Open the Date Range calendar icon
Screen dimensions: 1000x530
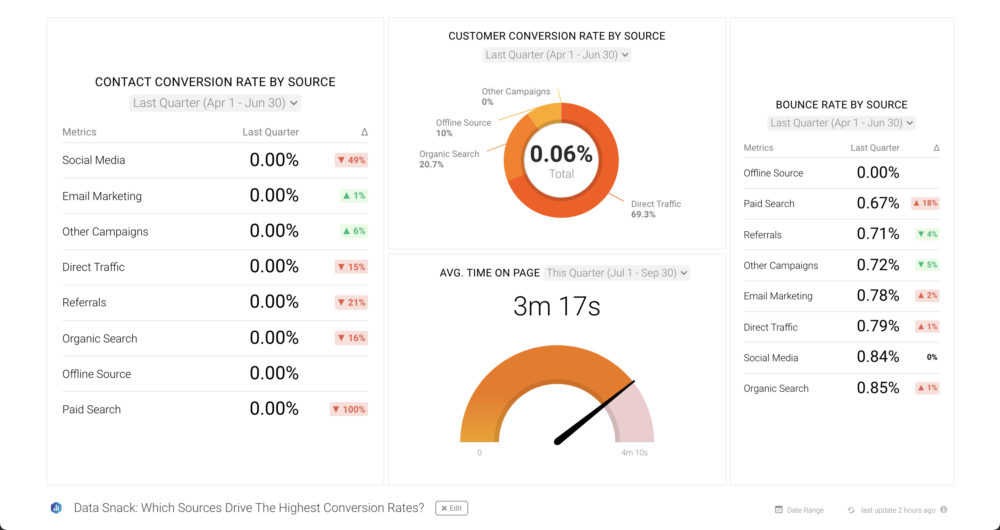(x=778, y=510)
